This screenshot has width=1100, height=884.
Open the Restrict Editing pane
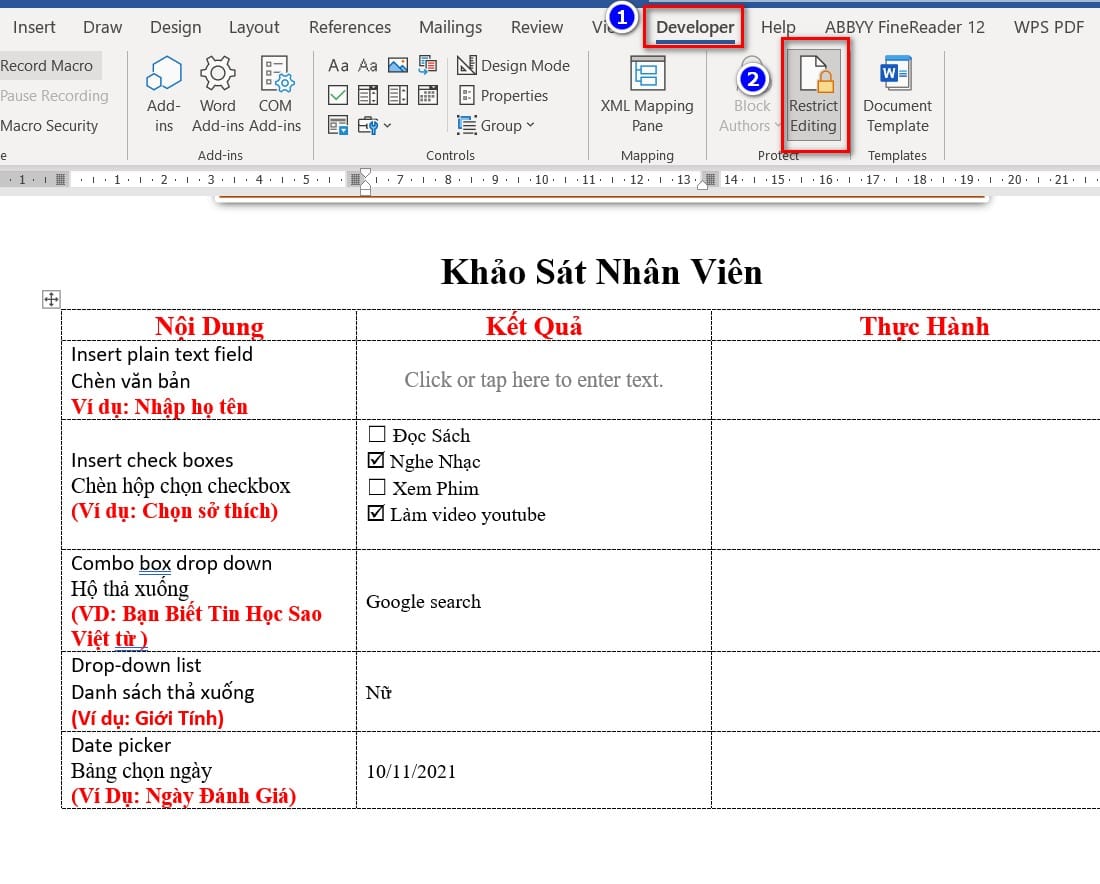pyautogui.click(x=814, y=94)
